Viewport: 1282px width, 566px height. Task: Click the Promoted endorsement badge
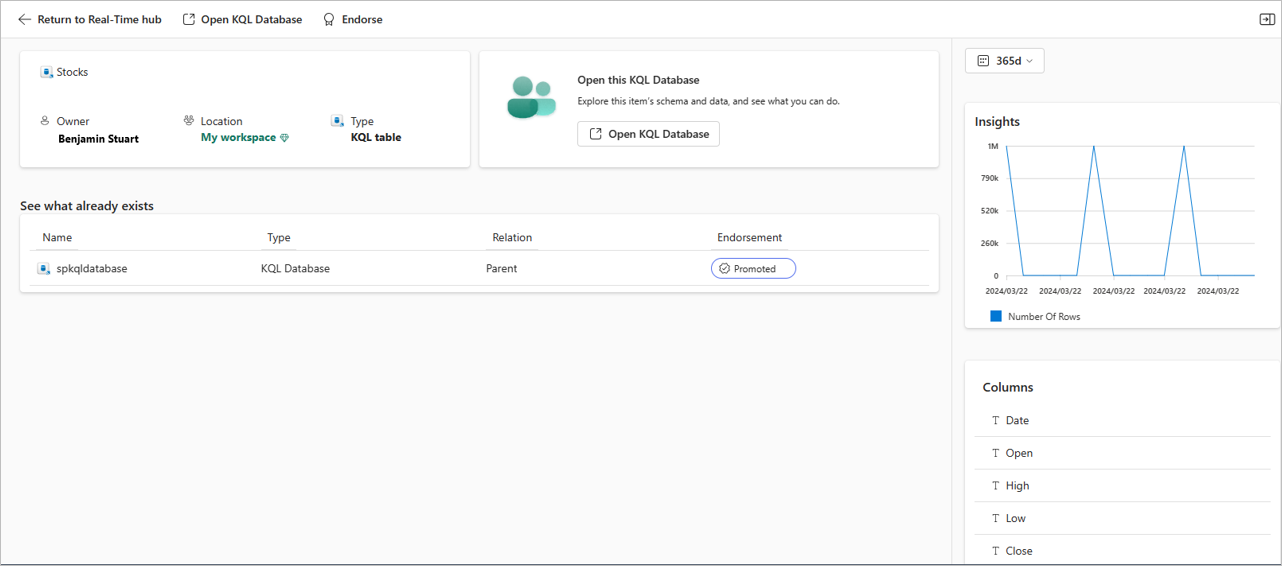pyautogui.click(x=753, y=269)
